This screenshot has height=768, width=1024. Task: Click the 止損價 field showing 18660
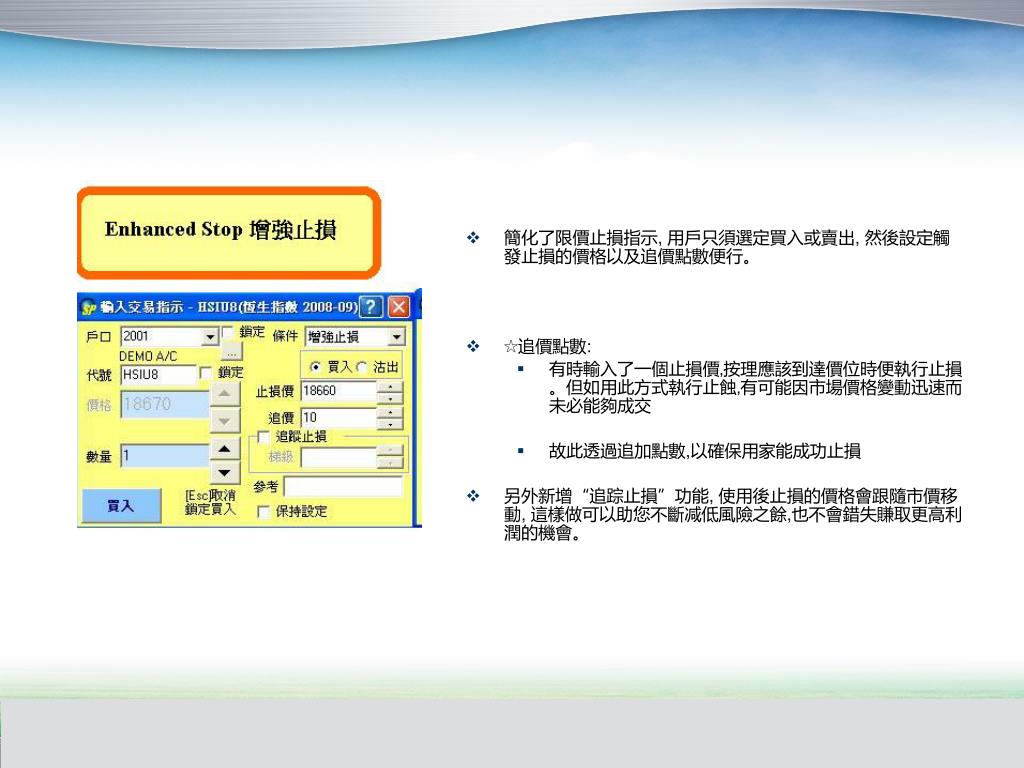[339, 391]
